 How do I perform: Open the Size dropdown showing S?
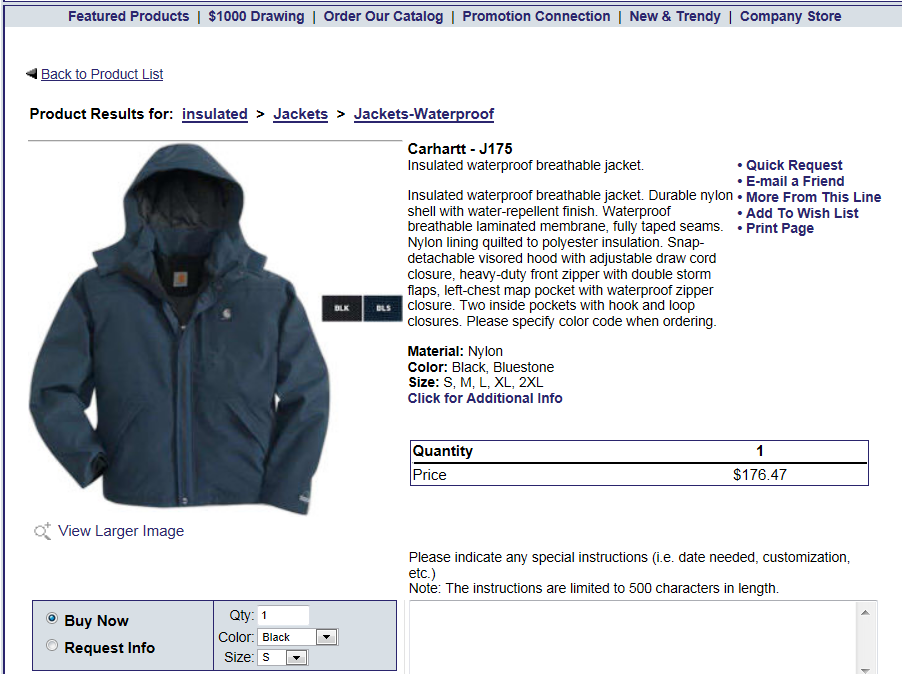tap(283, 657)
